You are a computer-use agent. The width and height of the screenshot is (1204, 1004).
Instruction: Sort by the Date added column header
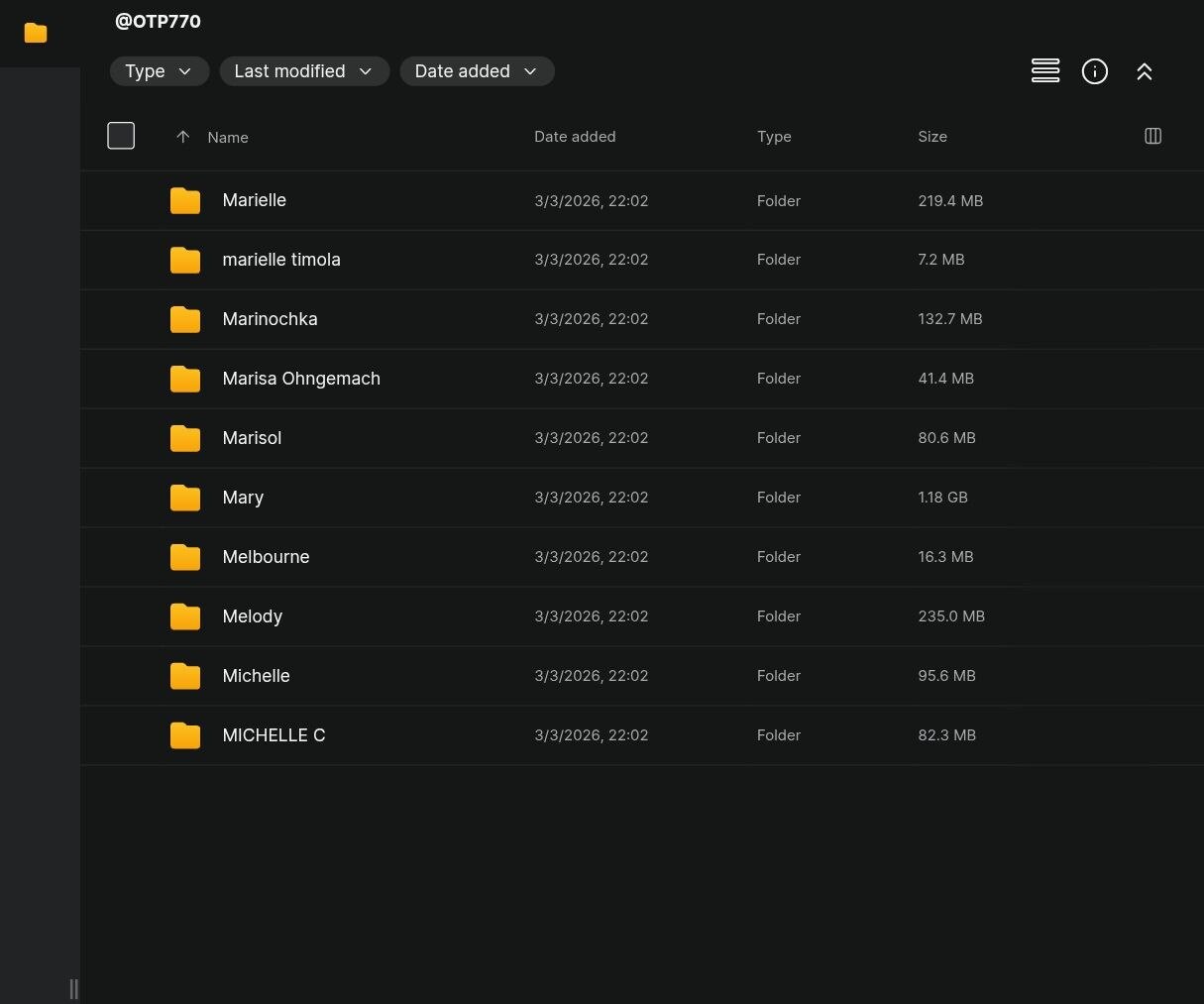click(x=575, y=137)
